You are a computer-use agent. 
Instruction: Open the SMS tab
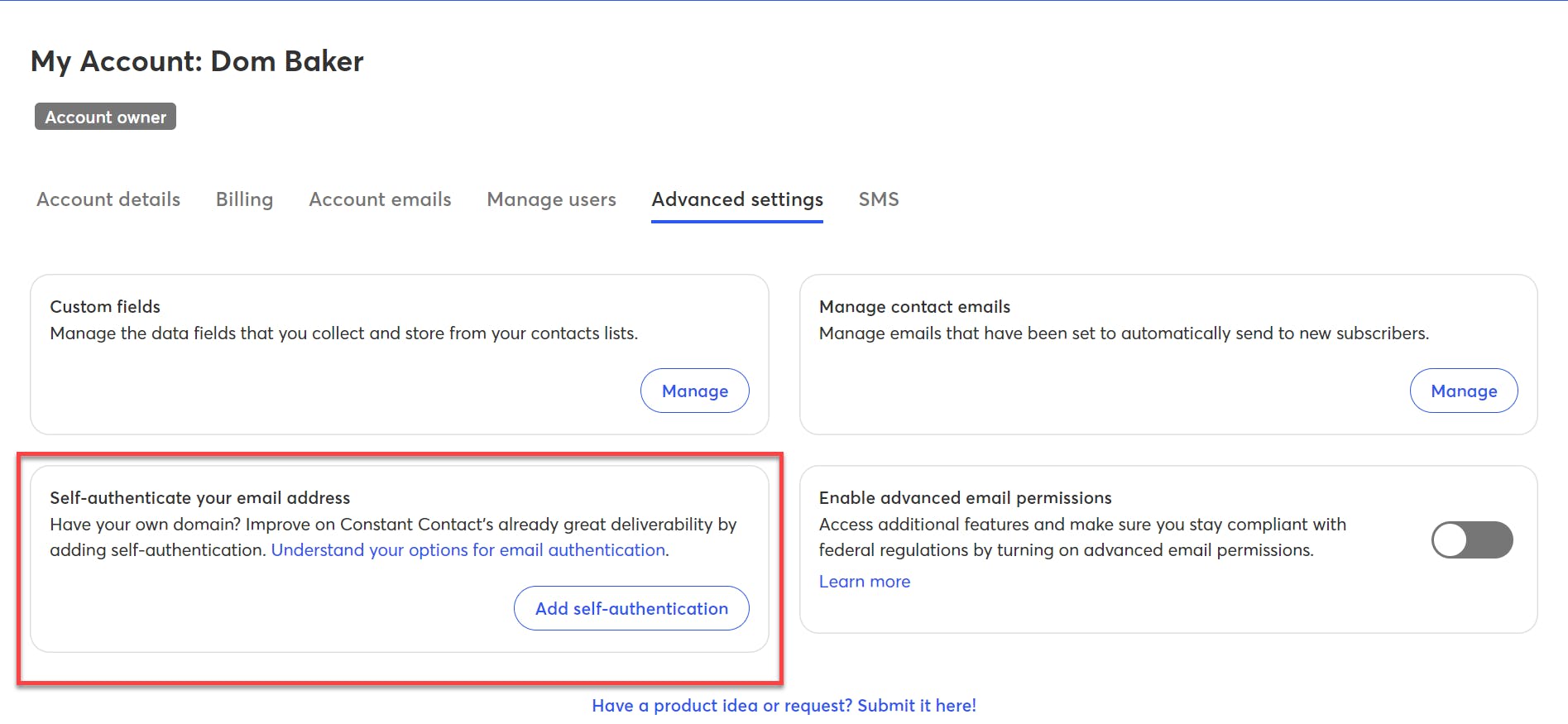coord(879,199)
